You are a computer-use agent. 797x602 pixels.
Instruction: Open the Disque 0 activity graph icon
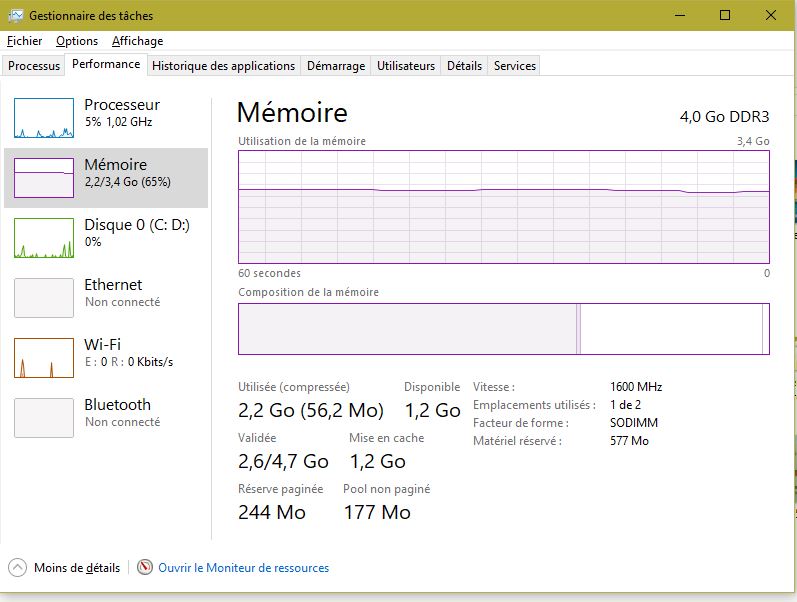click(44, 238)
